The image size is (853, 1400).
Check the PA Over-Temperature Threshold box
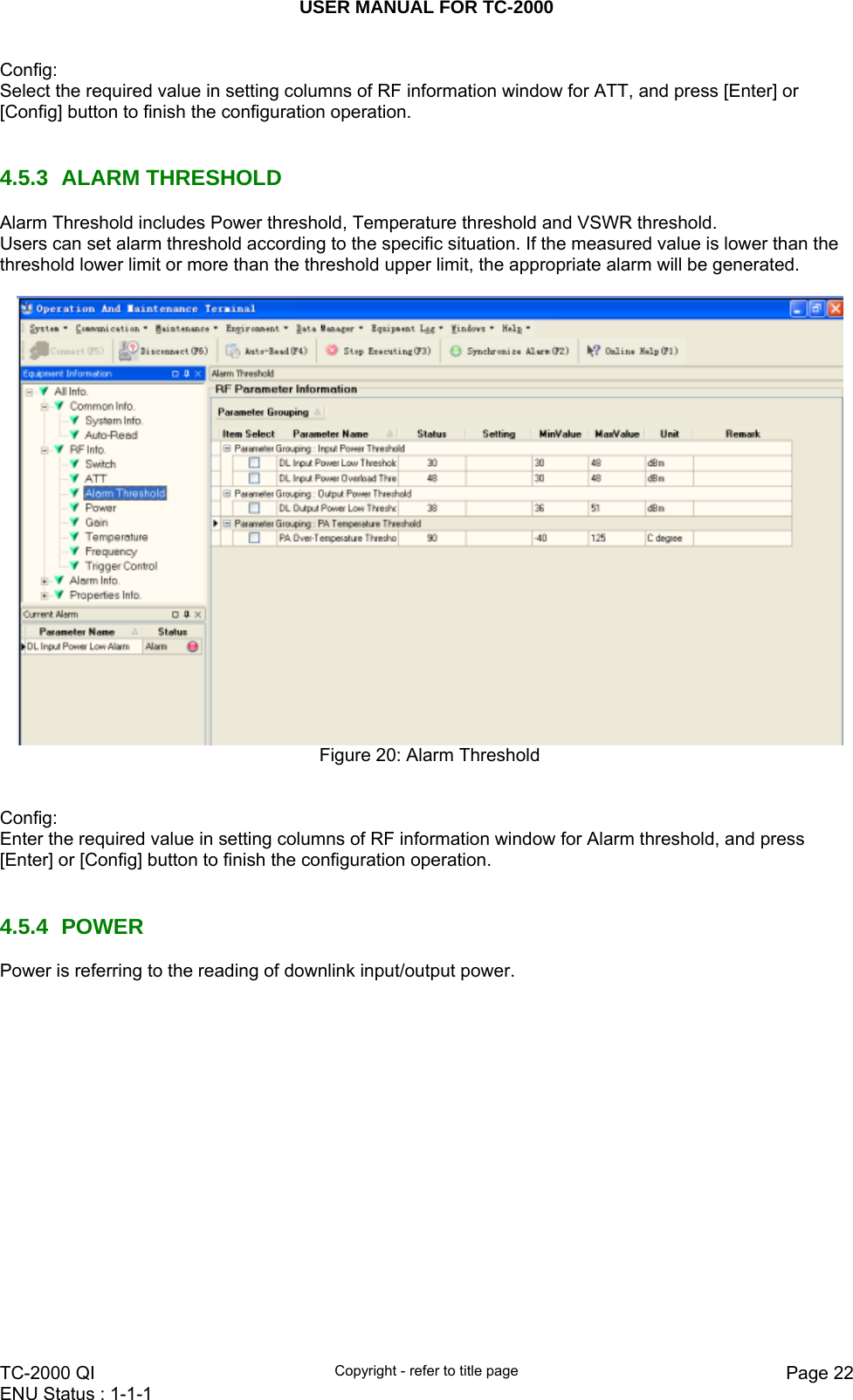pyautogui.click(x=254, y=538)
